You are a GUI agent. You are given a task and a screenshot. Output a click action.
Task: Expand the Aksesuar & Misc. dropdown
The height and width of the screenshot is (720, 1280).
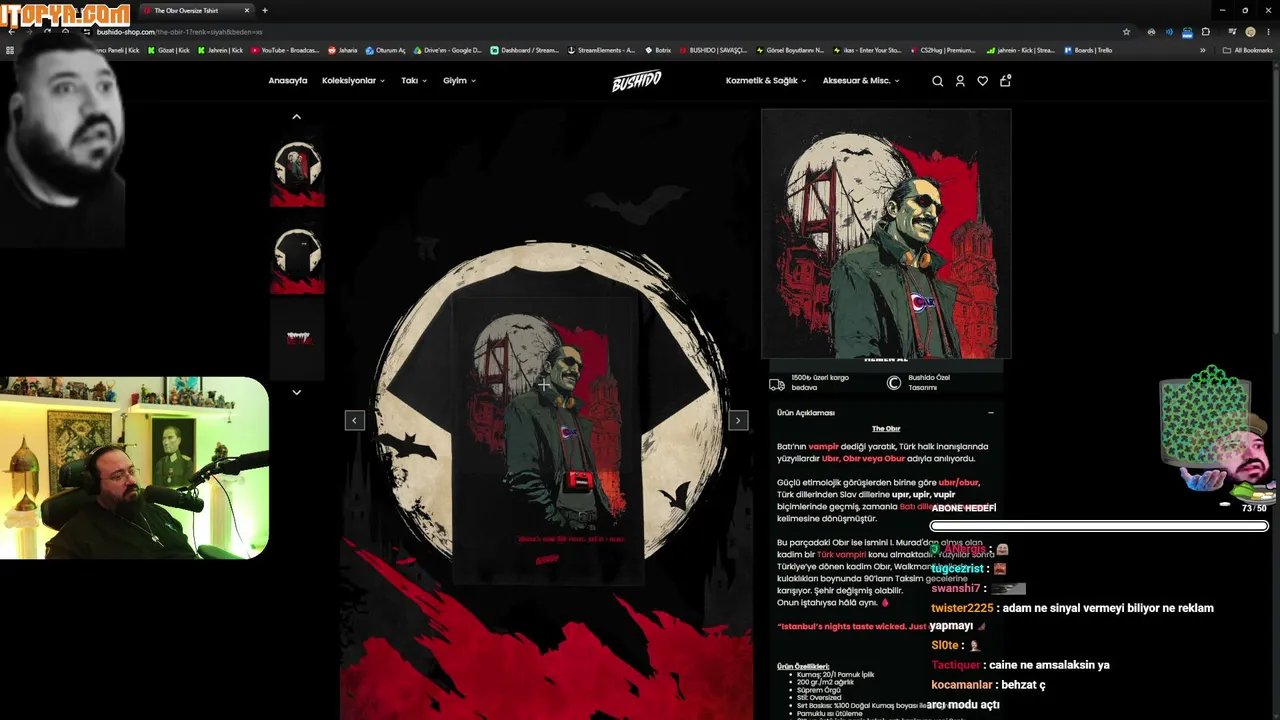(861, 81)
